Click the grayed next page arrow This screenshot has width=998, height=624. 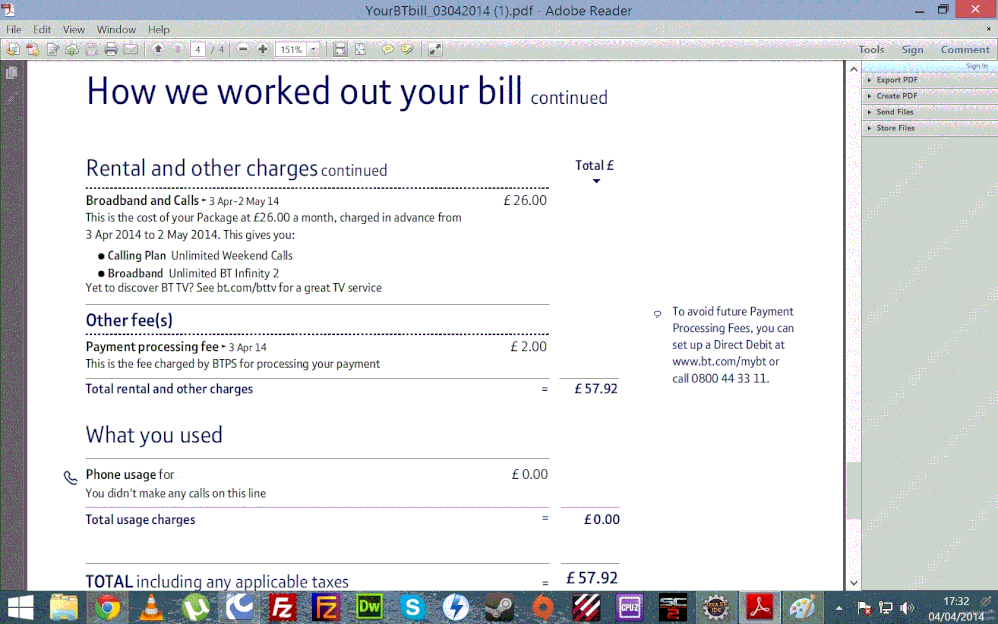click(178, 49)
